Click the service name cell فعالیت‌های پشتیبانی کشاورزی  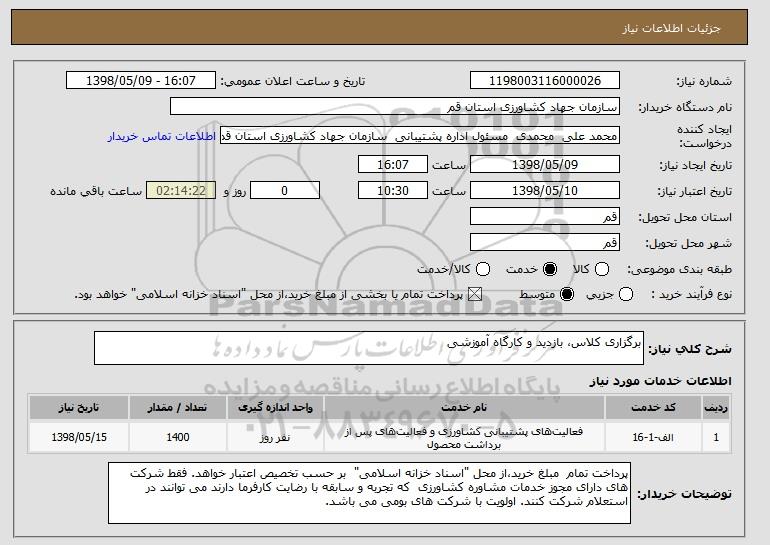pyautogui.click(x=464, y=437)
